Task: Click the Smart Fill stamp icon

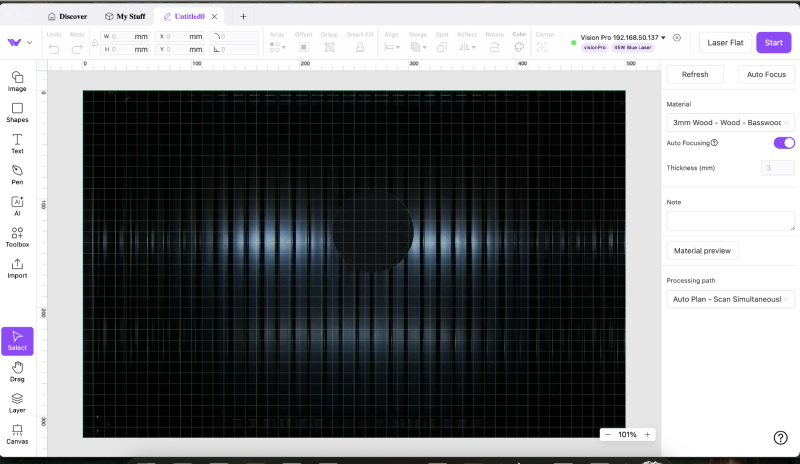Action: point(360,47)
